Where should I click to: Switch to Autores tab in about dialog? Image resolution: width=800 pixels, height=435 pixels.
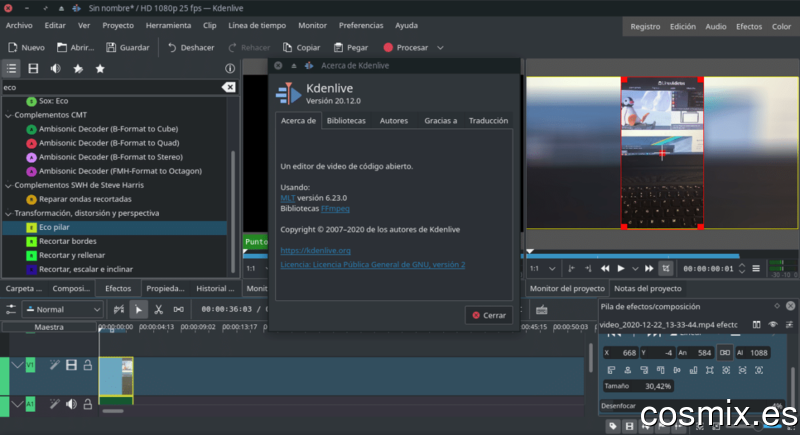click(x=394, y=121)
